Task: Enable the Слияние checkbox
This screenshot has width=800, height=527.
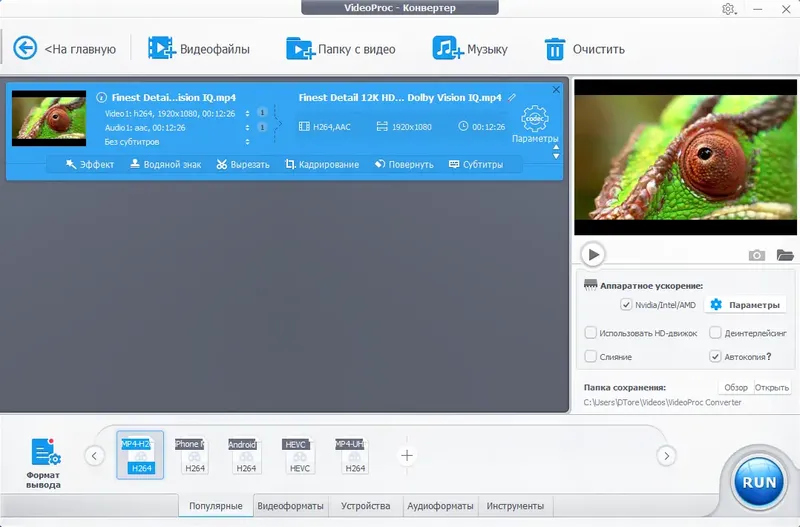Action: click(590, 356)
